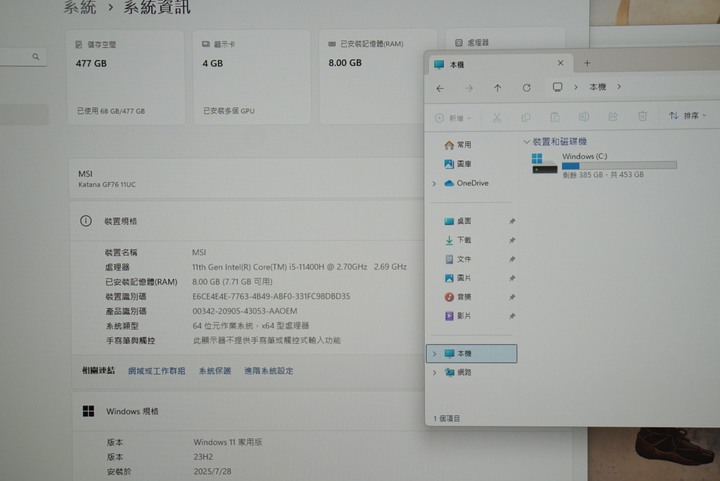Select the Windows (C:) drive
The height and width of the screenshot is (481, 720).
(604, 165)
